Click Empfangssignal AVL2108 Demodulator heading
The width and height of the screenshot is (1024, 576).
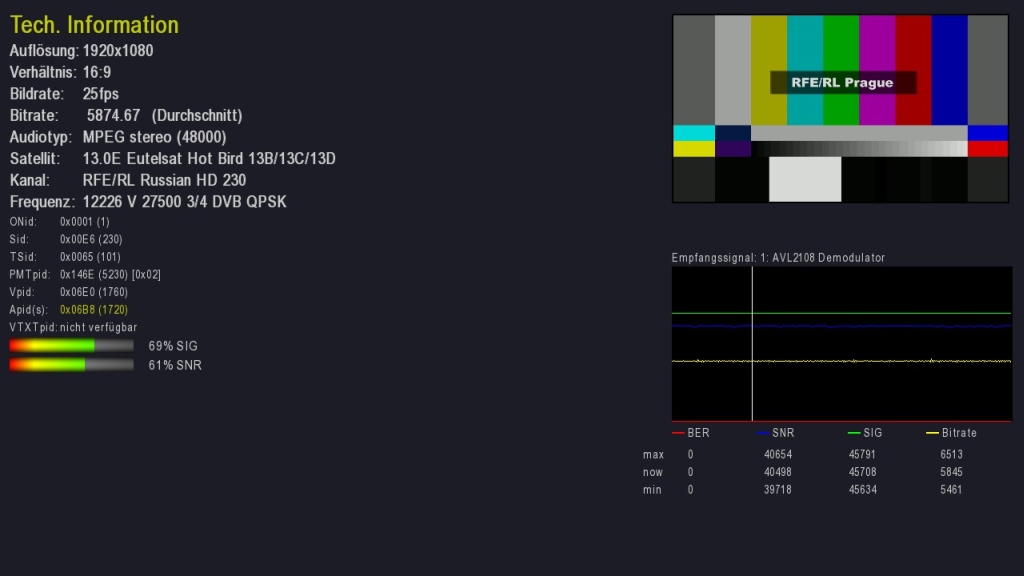778,257
